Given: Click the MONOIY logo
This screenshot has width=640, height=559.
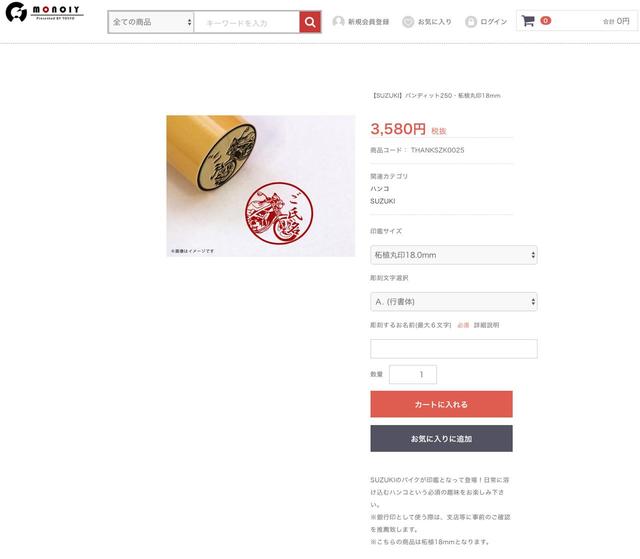Looking at the screenshot, I should tap(44, 12).
